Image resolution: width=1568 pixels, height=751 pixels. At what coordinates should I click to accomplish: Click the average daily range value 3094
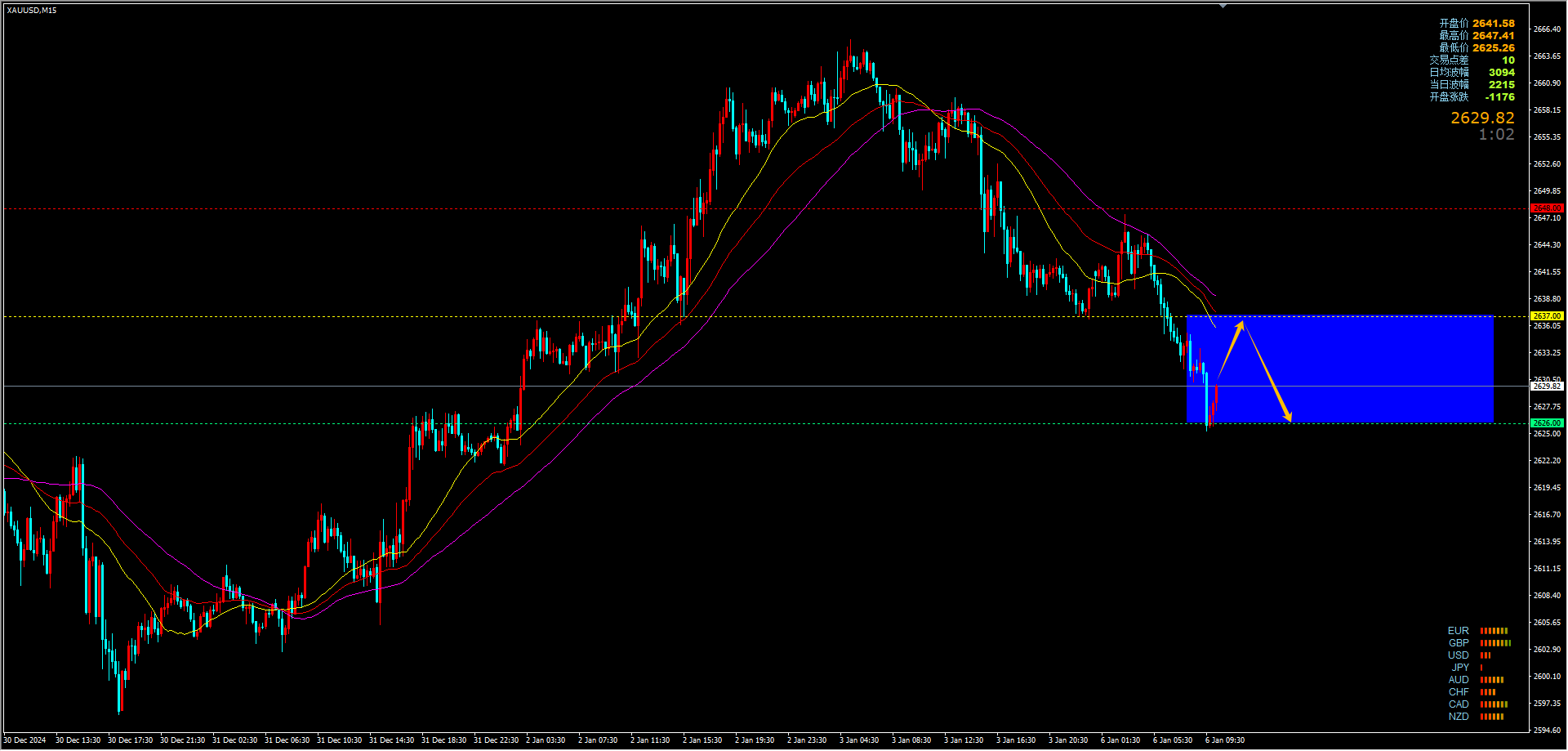pos(1501,73)
